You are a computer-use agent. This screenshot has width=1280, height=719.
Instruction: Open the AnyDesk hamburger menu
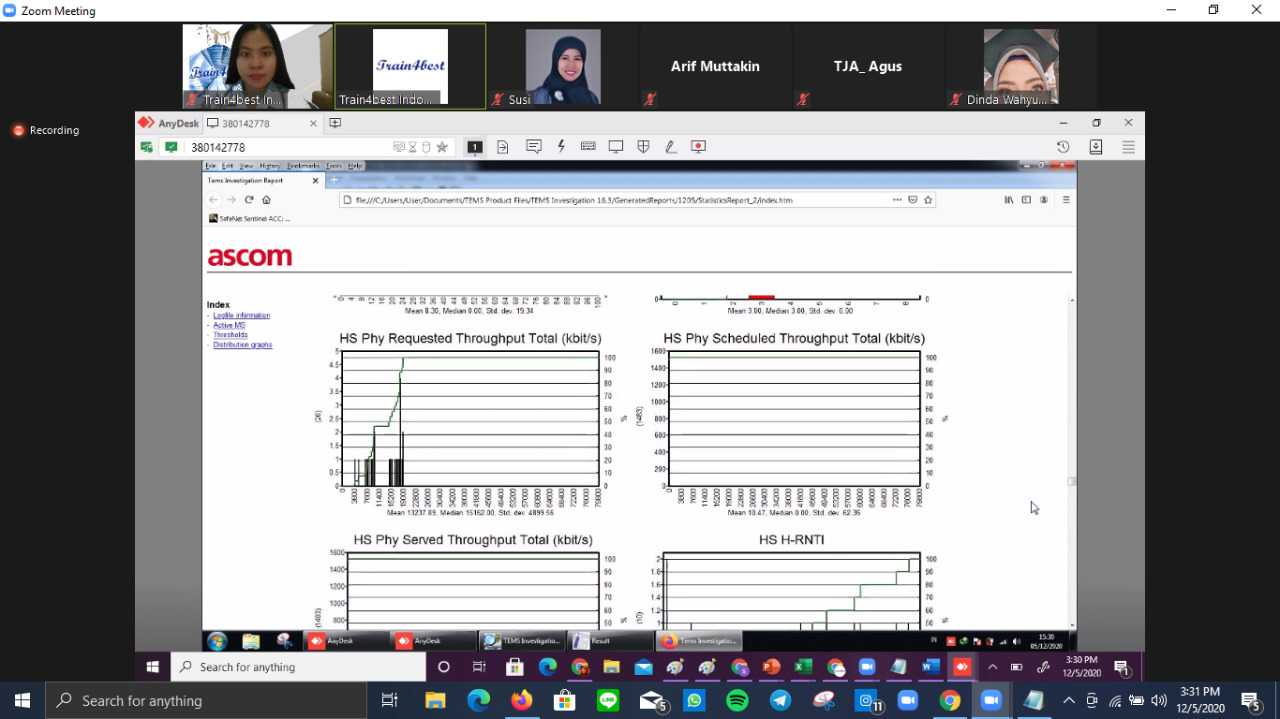(x=1128, y=147)
